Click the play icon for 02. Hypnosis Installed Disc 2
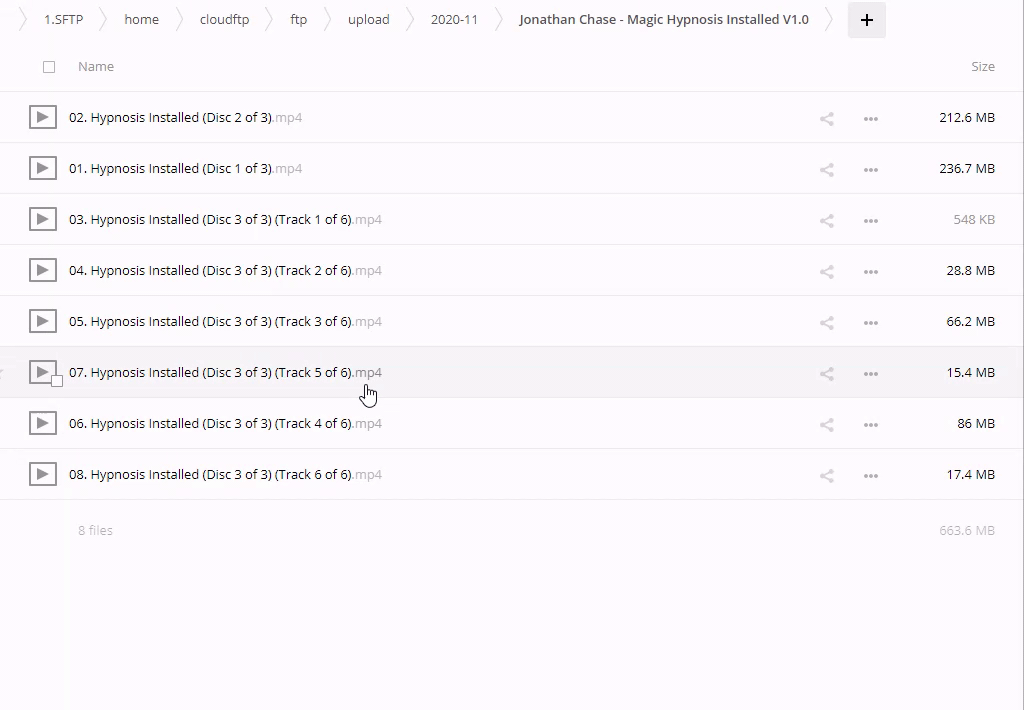1024x710 pixels. pyautogui.click(x=42, y=117)
